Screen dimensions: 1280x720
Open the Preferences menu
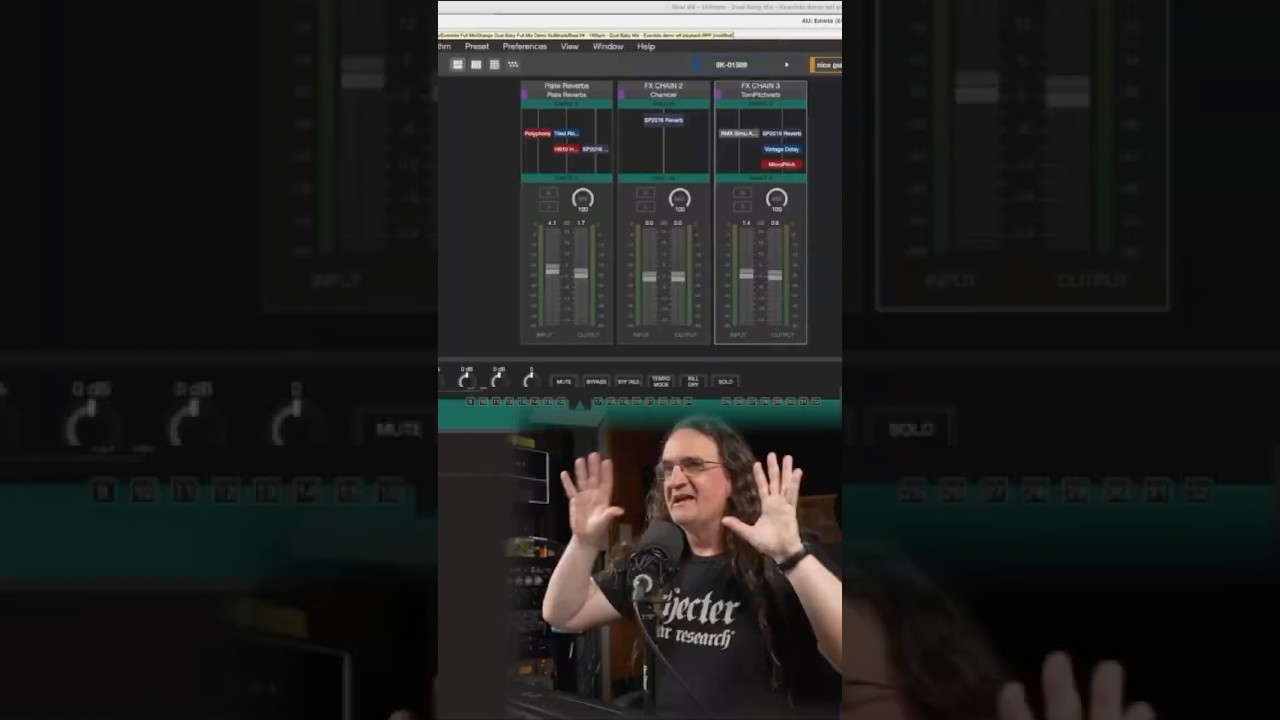(x=524, y=46)
